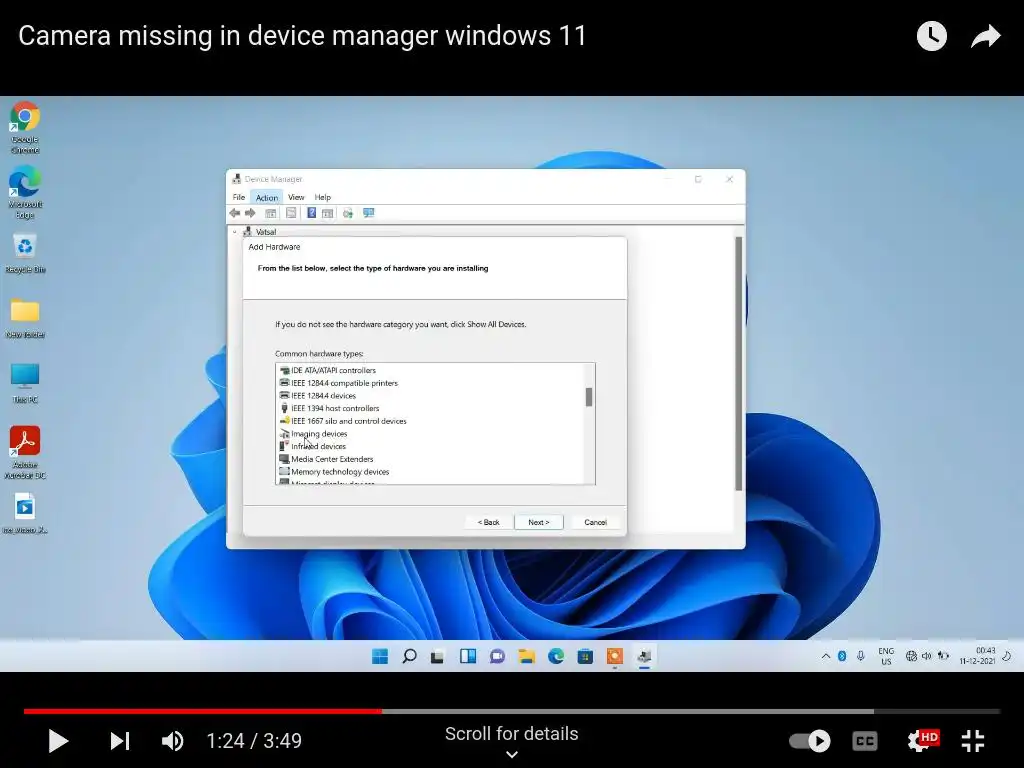The width and height of the screenshot is (1024, 768).
Task: Open taskbar Search icon
Action: [x=409, y=656]
